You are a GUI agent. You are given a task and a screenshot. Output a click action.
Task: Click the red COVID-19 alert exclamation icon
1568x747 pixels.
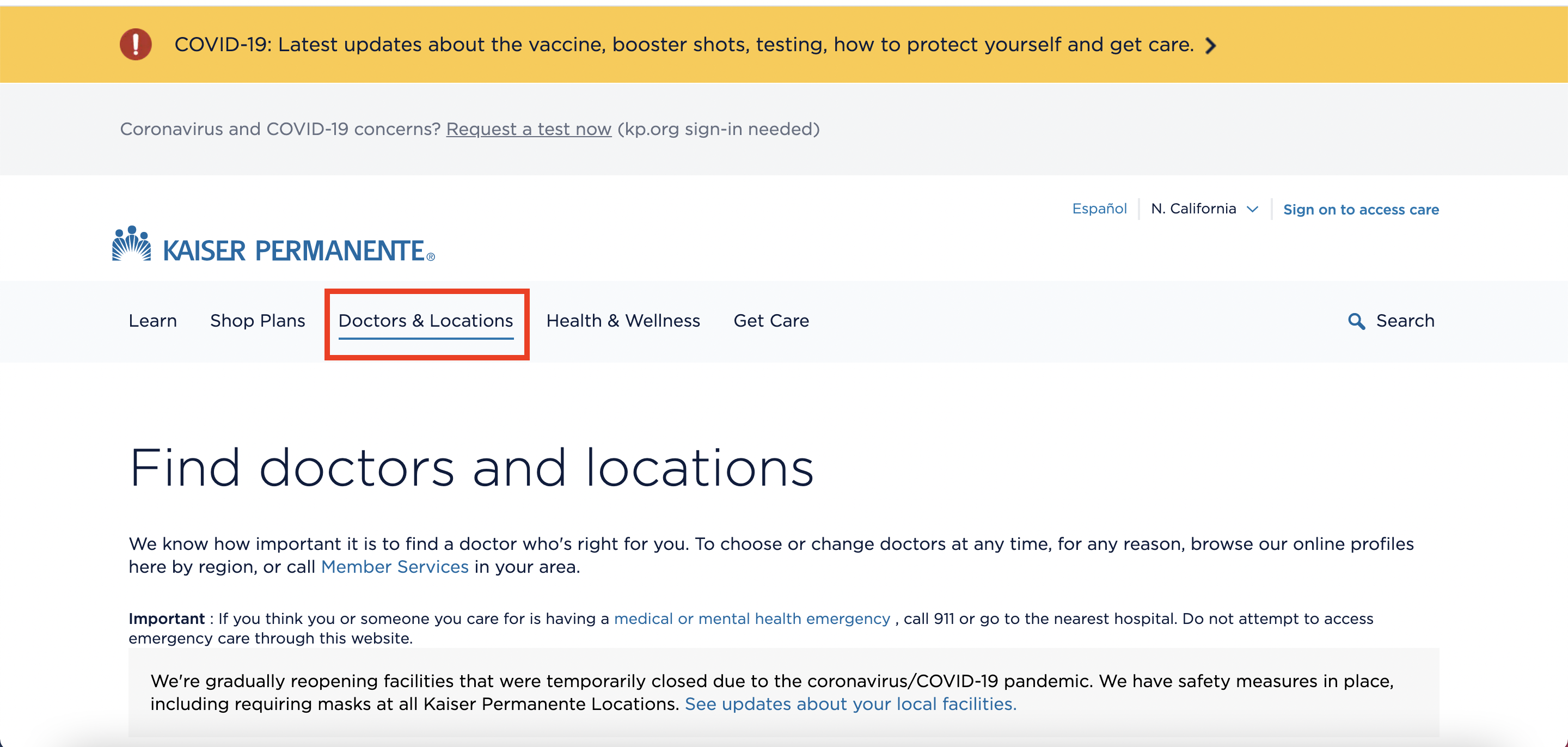(135, 45)
